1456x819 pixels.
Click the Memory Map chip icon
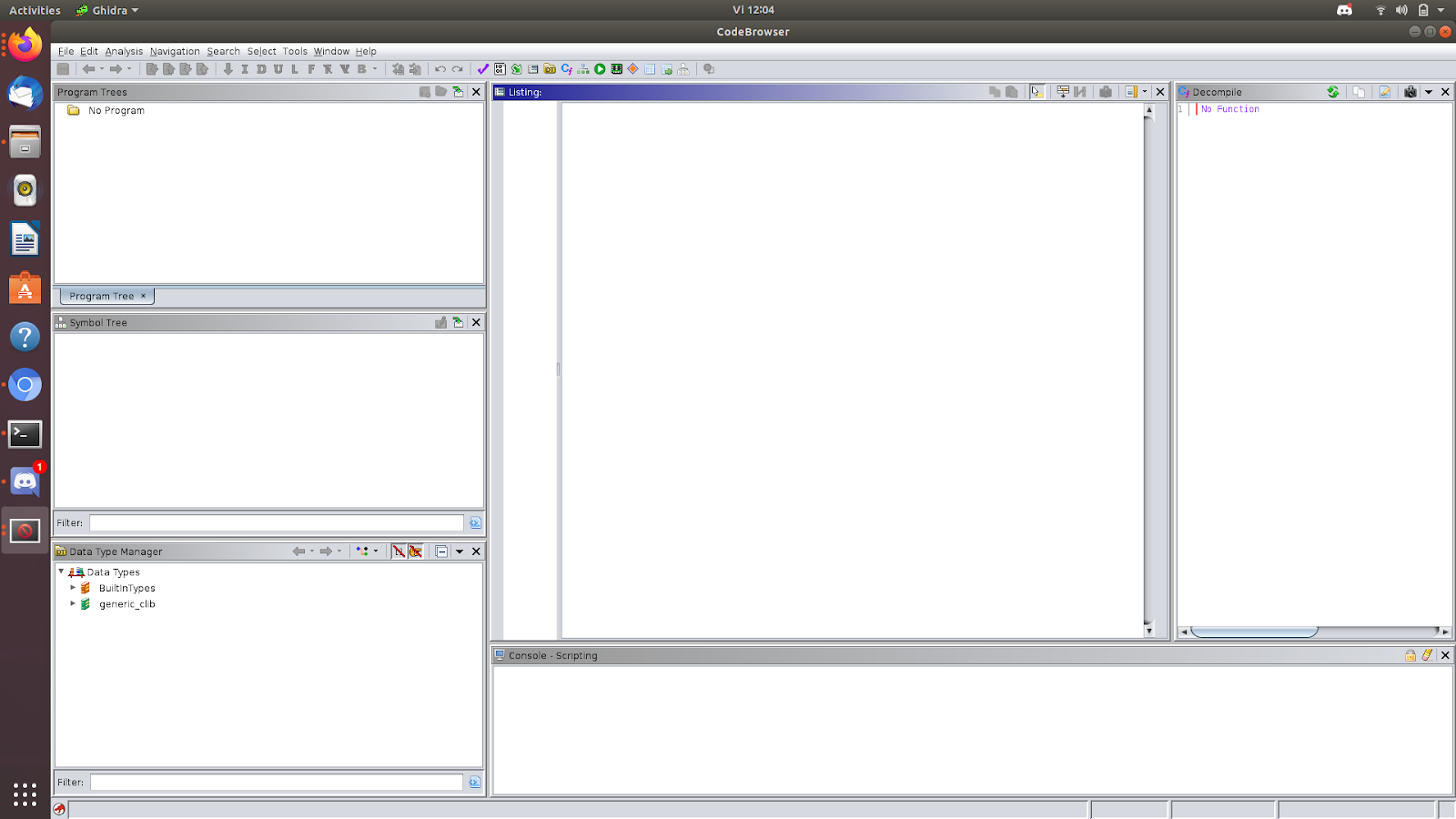coord(617,69)
